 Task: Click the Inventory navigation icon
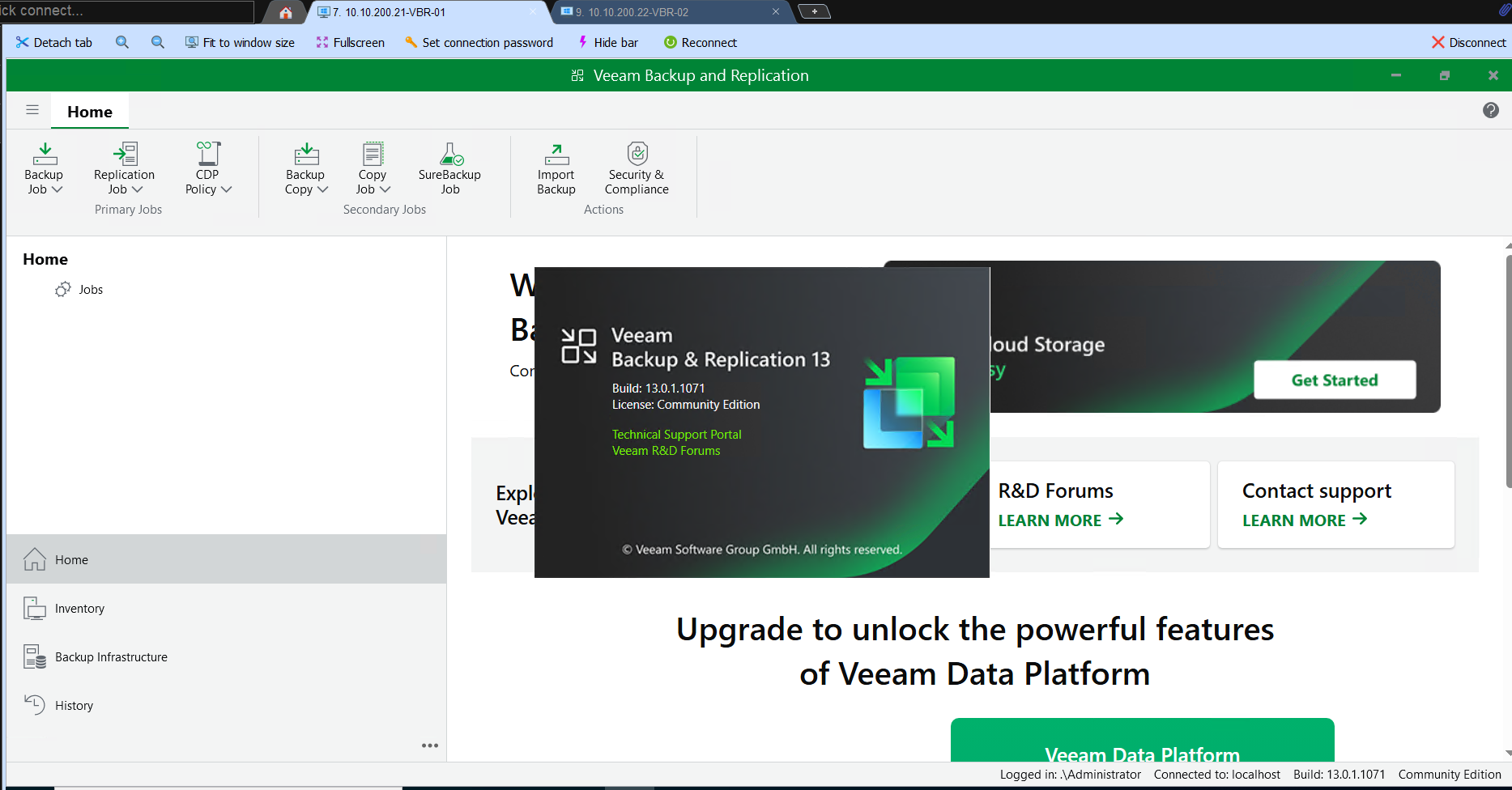click(x=35, y=608)
